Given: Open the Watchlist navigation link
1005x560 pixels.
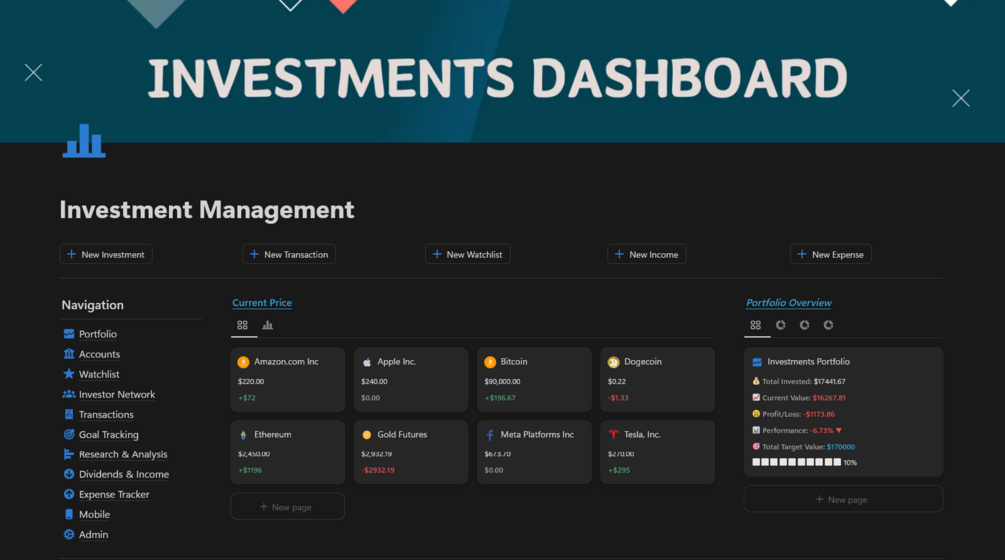Looking at the screenshot, I should click(x=99, y=374).
